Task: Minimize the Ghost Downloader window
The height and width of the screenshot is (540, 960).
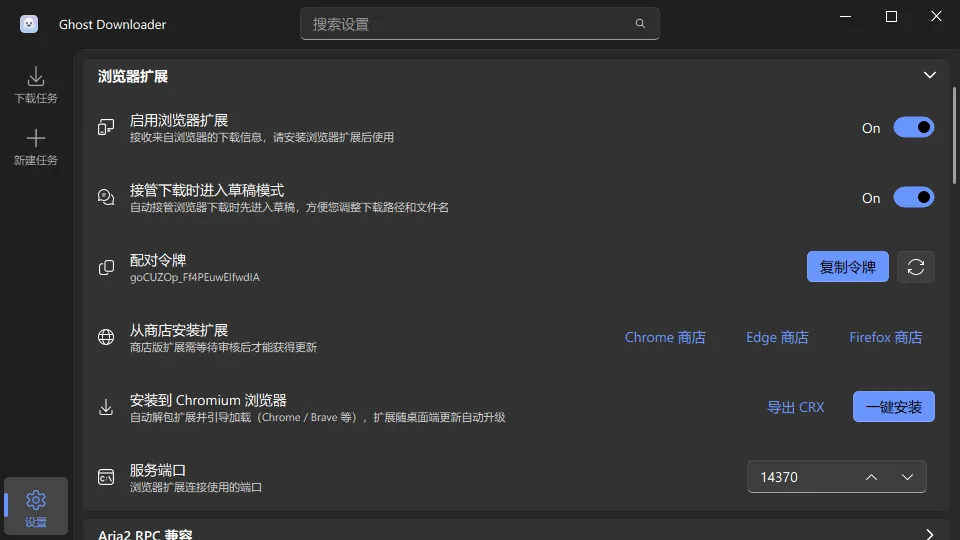Action: coord(846,17)
